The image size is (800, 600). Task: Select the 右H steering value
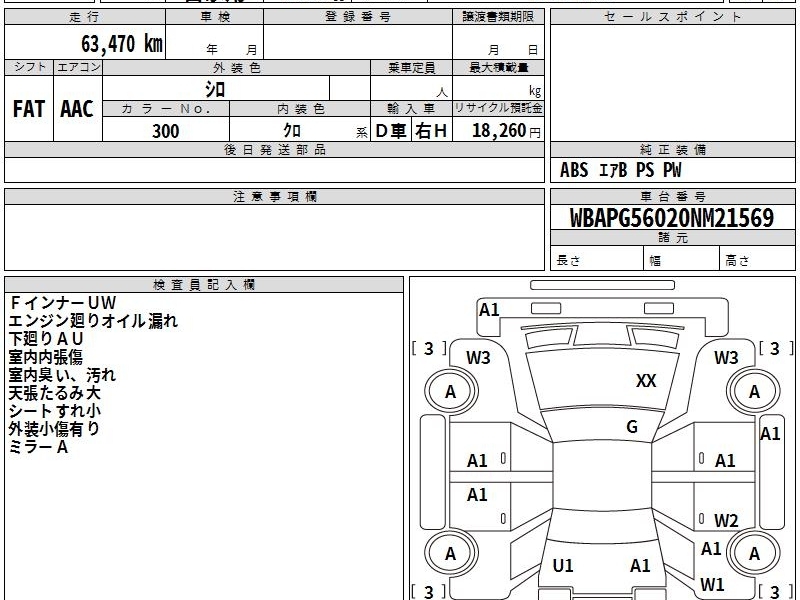point(431,131)
